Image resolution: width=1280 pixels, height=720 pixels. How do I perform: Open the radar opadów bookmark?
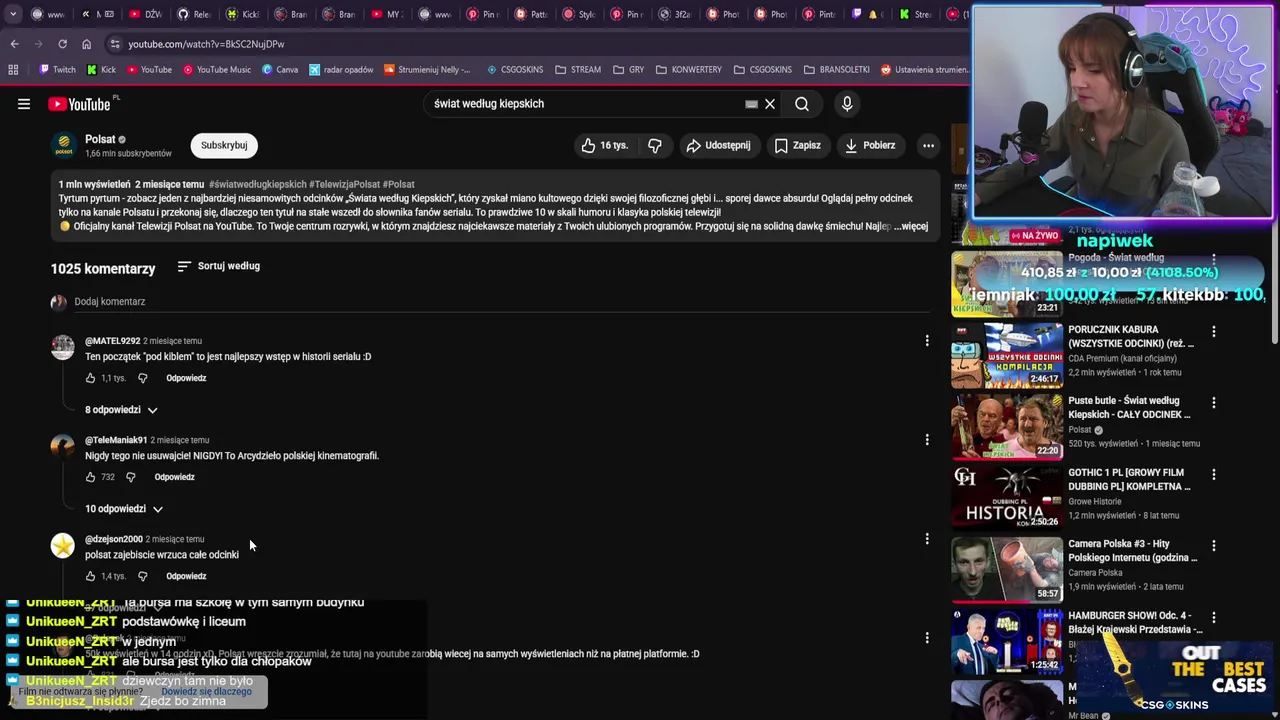coord(341,70)
